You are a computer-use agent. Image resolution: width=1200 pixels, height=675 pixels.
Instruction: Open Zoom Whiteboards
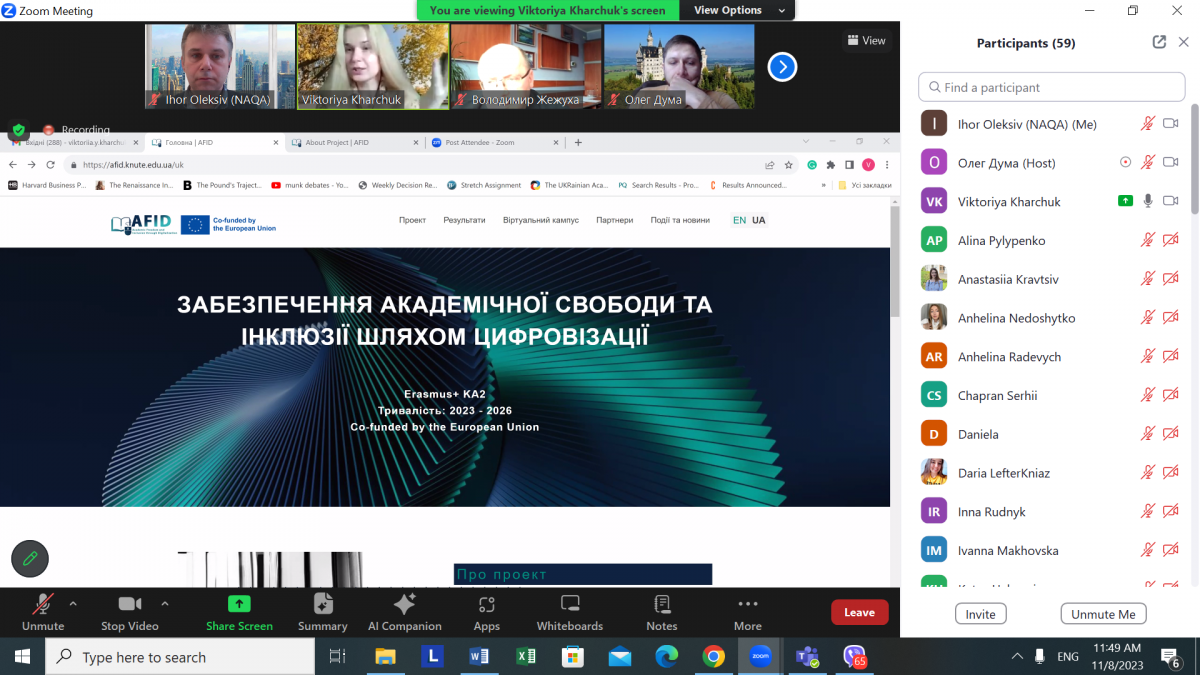(569, 611)
